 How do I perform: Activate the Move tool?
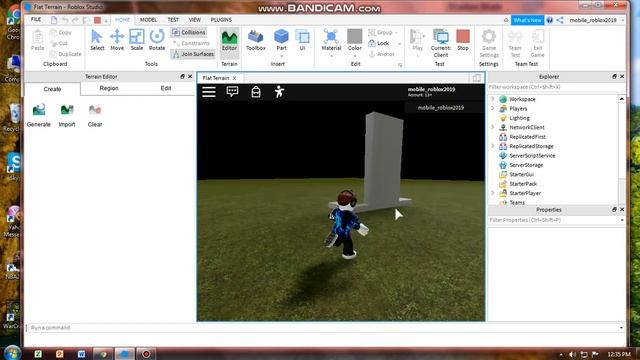tap(117, 40)
